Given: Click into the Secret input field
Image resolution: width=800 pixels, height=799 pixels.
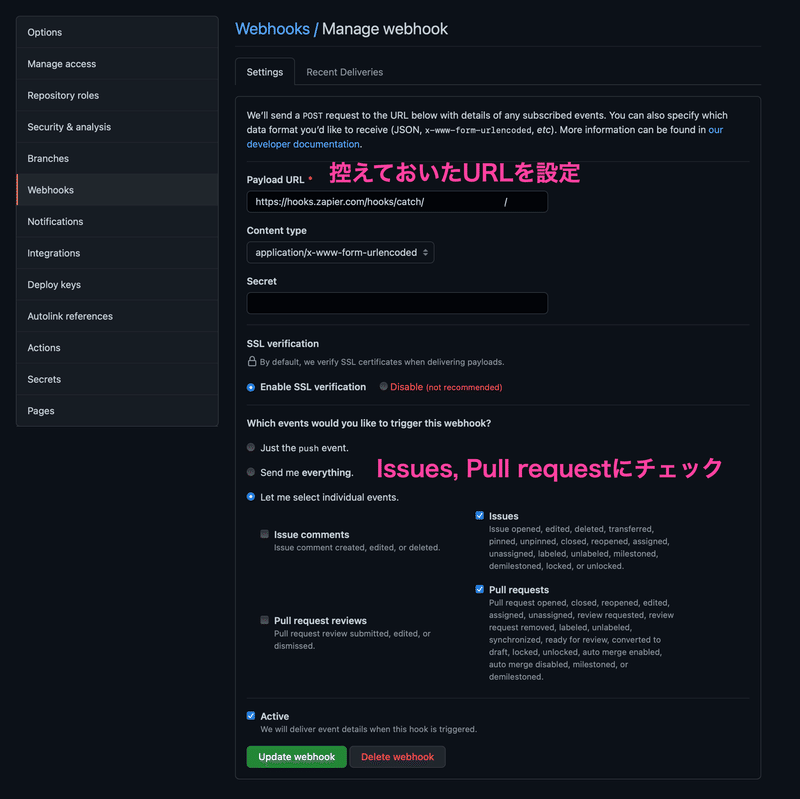Looking at the screenshot, I should [x=397, y=303].
